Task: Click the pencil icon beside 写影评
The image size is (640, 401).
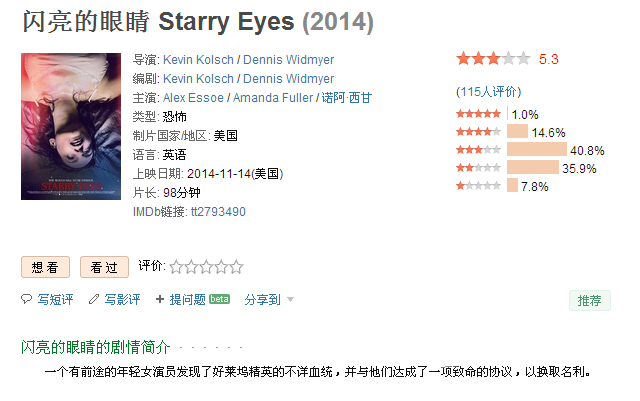Action: point(94,299)
